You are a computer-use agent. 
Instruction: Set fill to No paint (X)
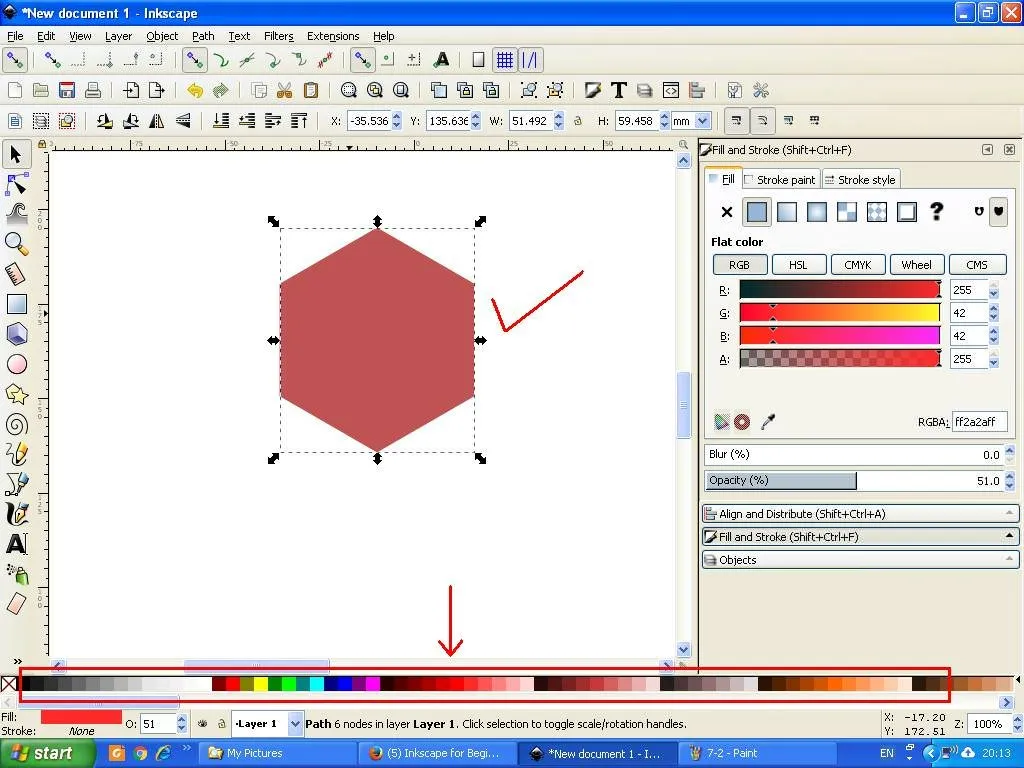[x=727, y=212]
